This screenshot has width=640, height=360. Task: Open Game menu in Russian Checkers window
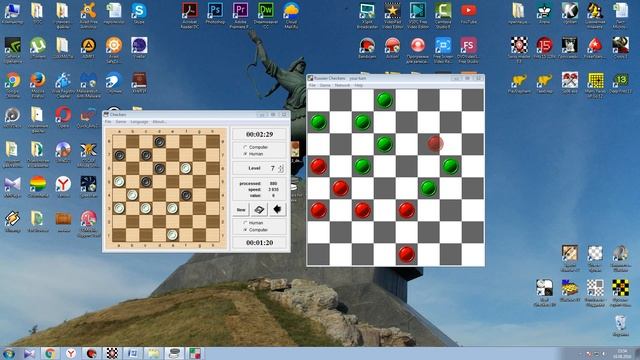point(325,85)
